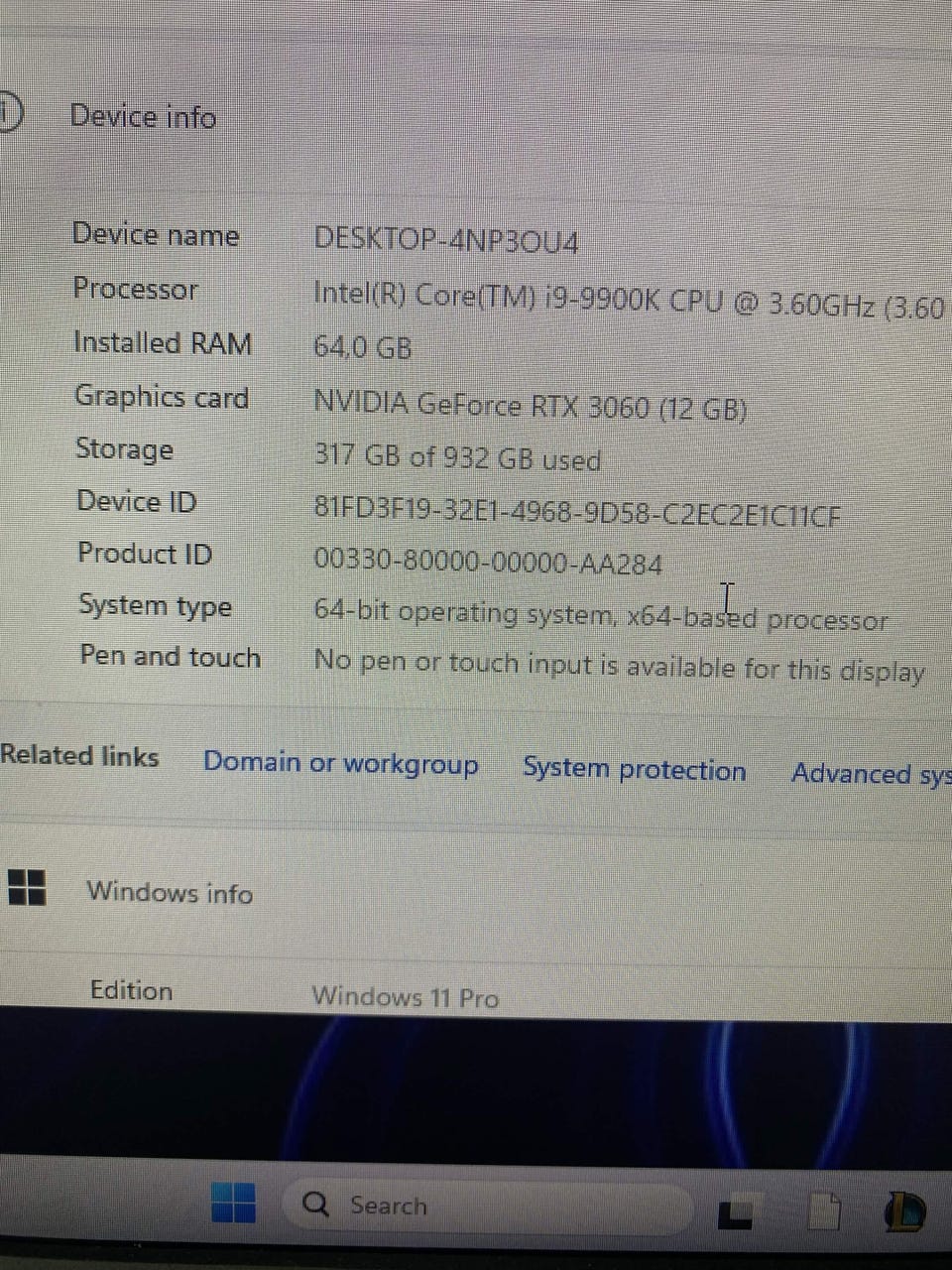952x1270 pixels.
Task: Select the 317 GB of 932 GB used text
Action: pyautogui.click(x=457, y=457)
